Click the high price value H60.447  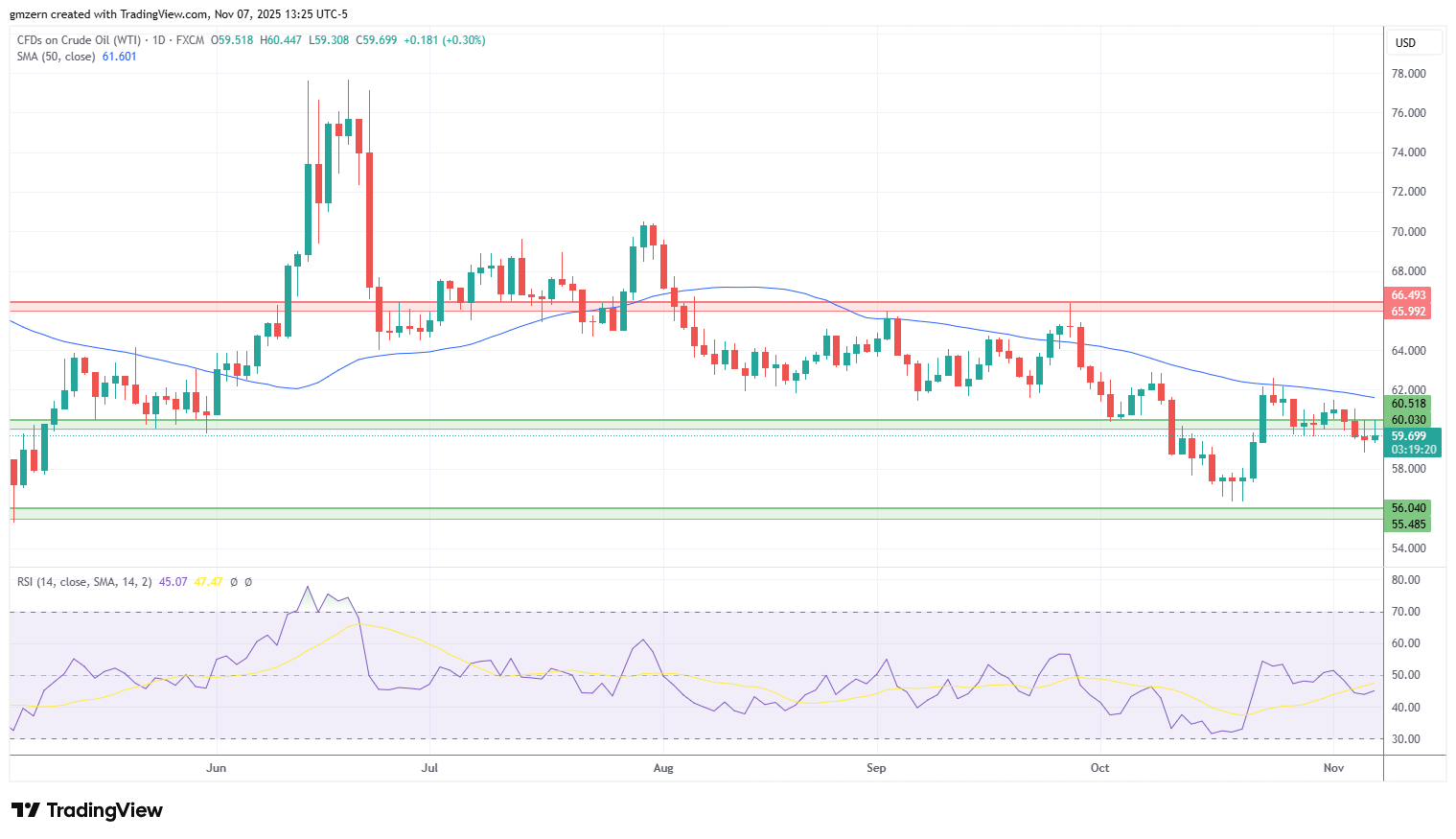(281, 40)
